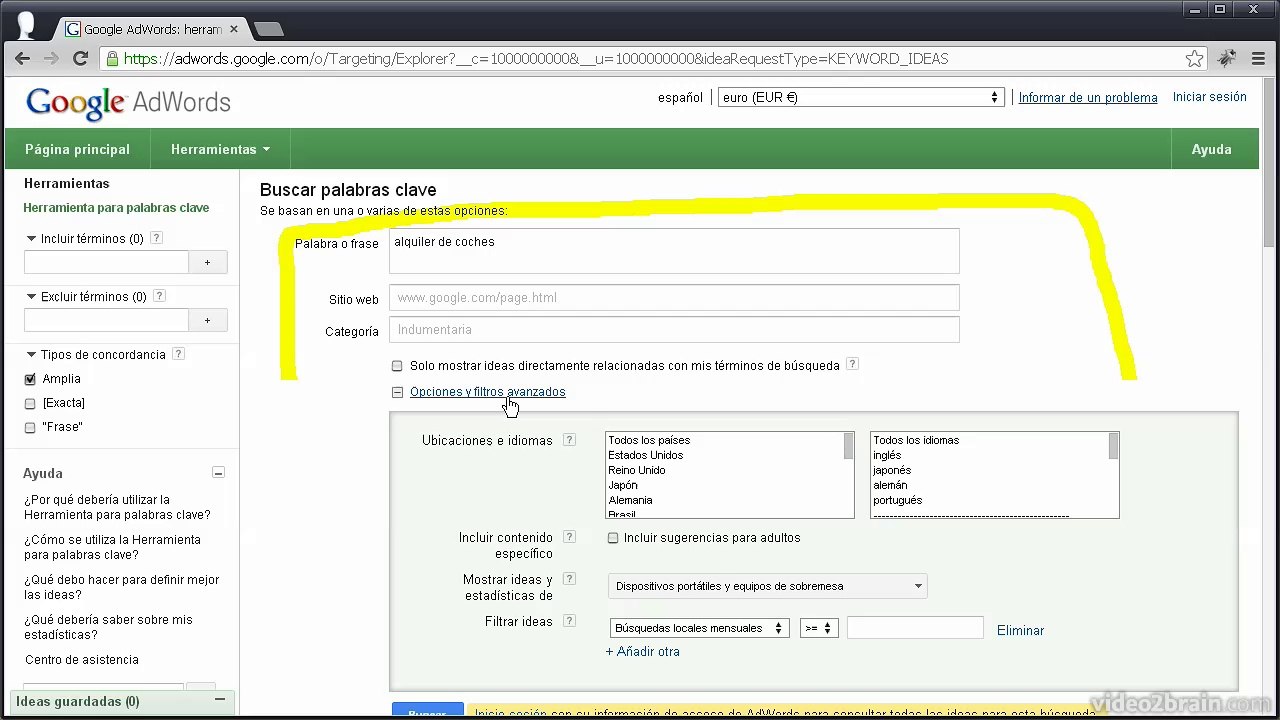Image resolution: width=1280 pixels, height=720 pixels.
Task: Click the filter value field beside >=
Action: (x=915, y=628)
